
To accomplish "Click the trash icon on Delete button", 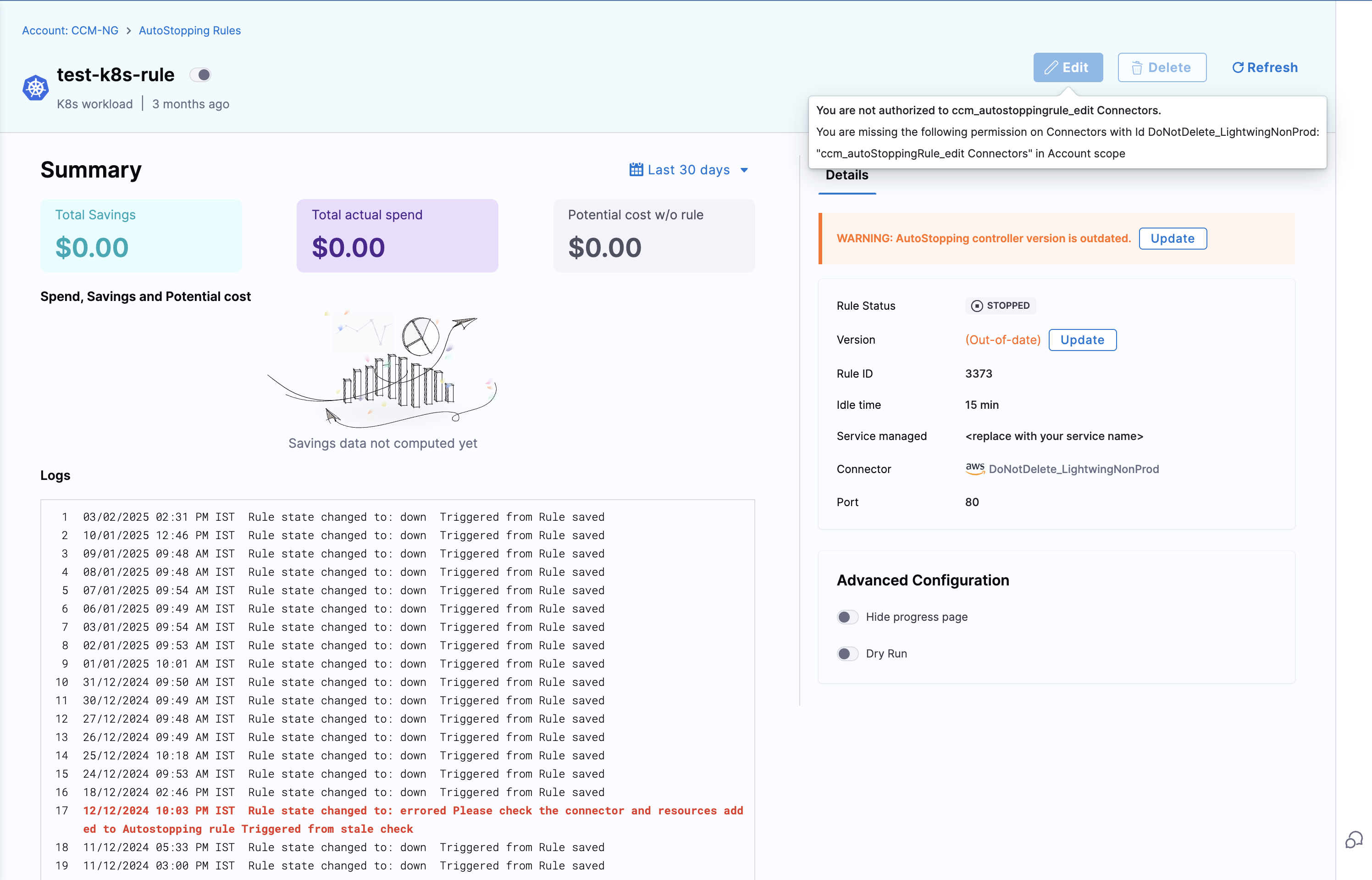I will pos(1137,68).
